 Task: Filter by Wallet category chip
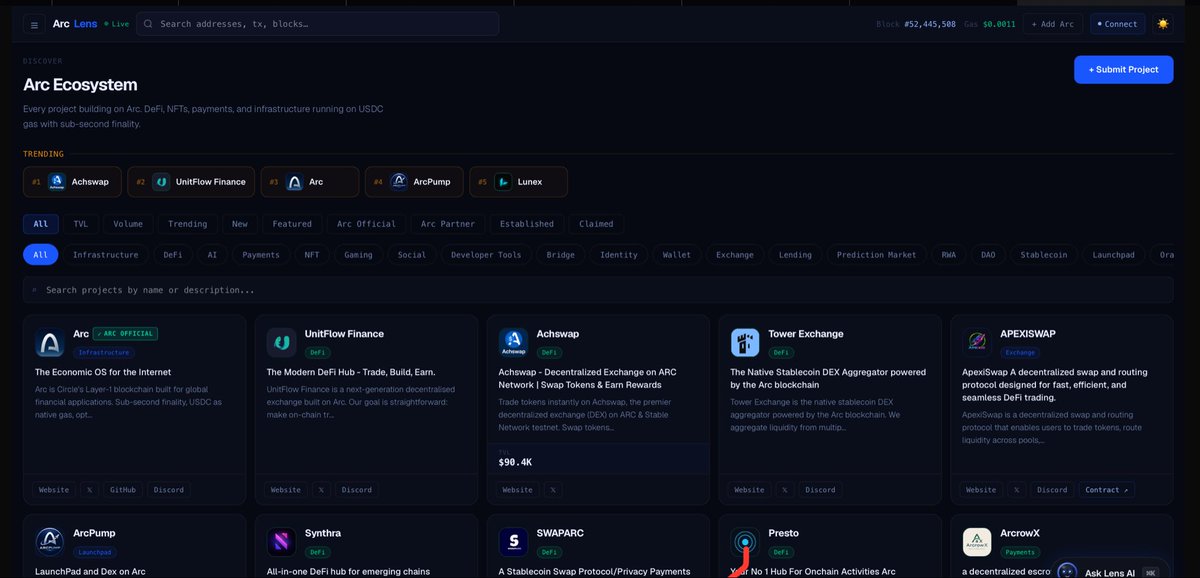click(676, 255)
